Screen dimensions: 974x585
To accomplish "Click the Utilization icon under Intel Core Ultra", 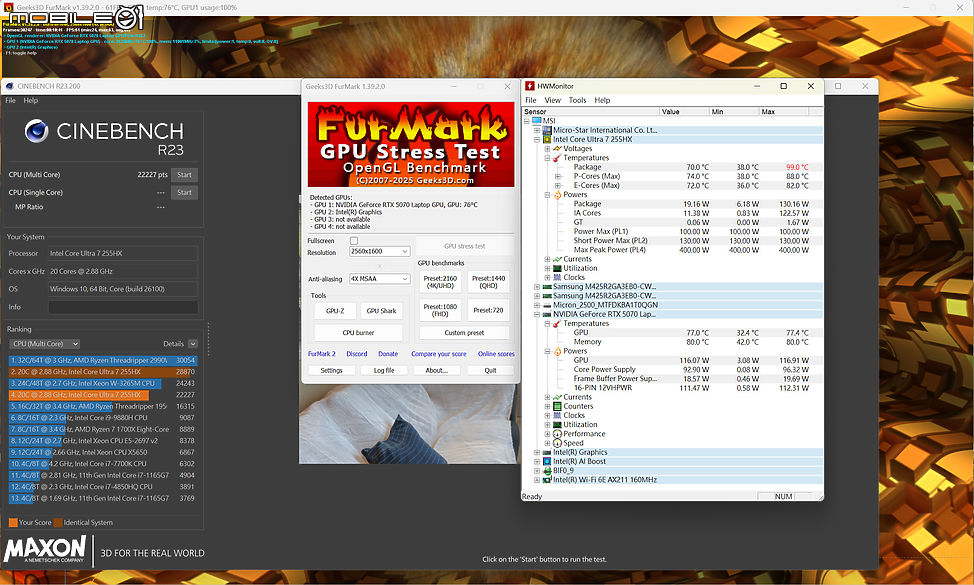I will coord(557,268).
